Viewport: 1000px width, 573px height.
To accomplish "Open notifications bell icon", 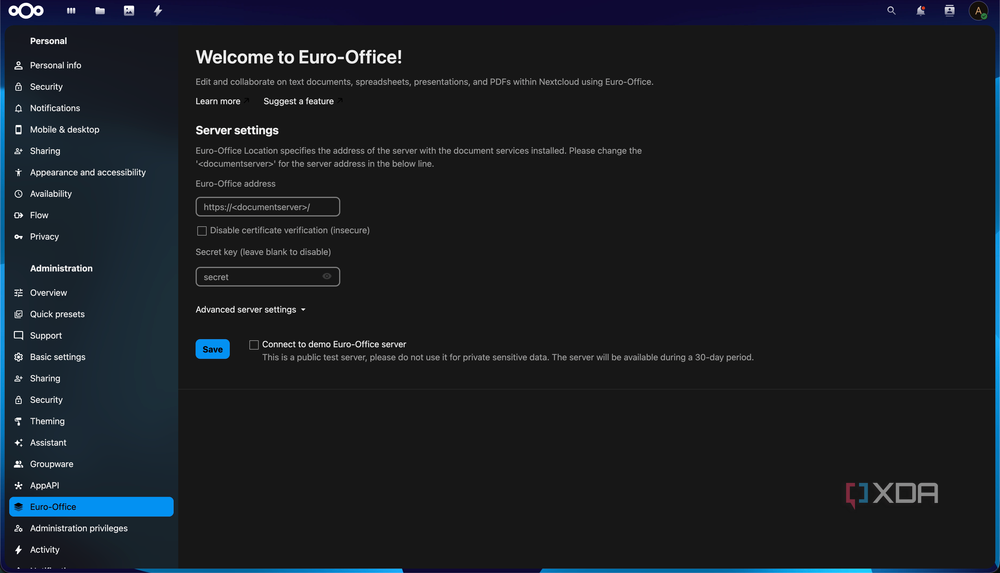I will (920, 11).
